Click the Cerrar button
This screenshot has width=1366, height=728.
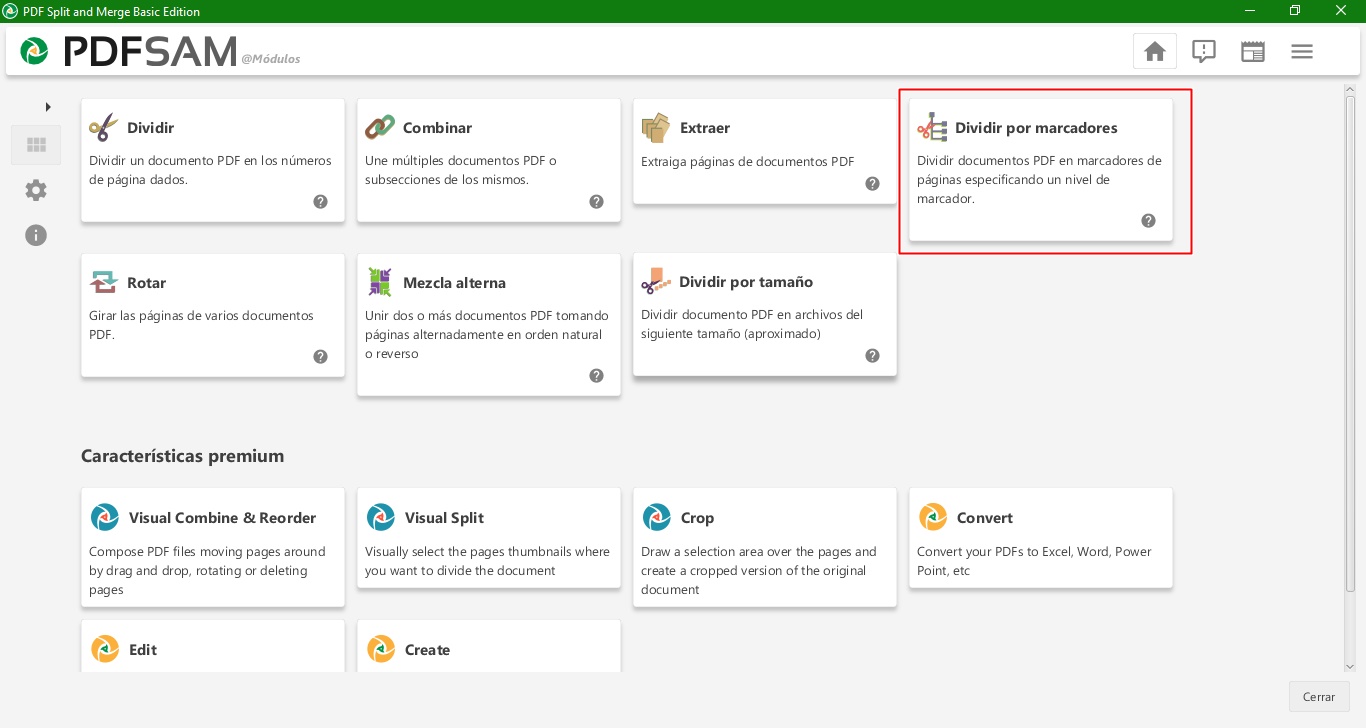coord(1319,697)
